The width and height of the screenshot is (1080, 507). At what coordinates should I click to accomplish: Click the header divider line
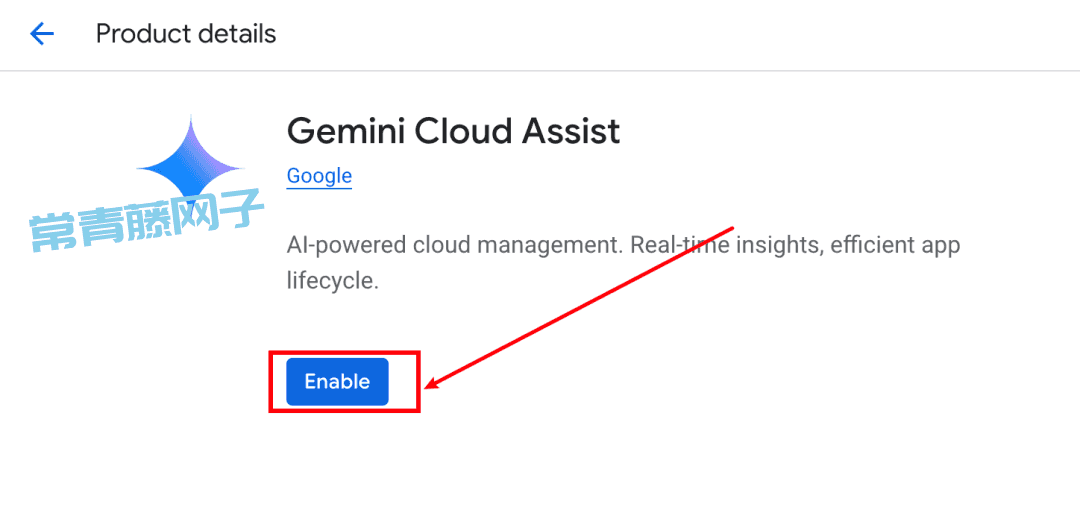(540, 70)
